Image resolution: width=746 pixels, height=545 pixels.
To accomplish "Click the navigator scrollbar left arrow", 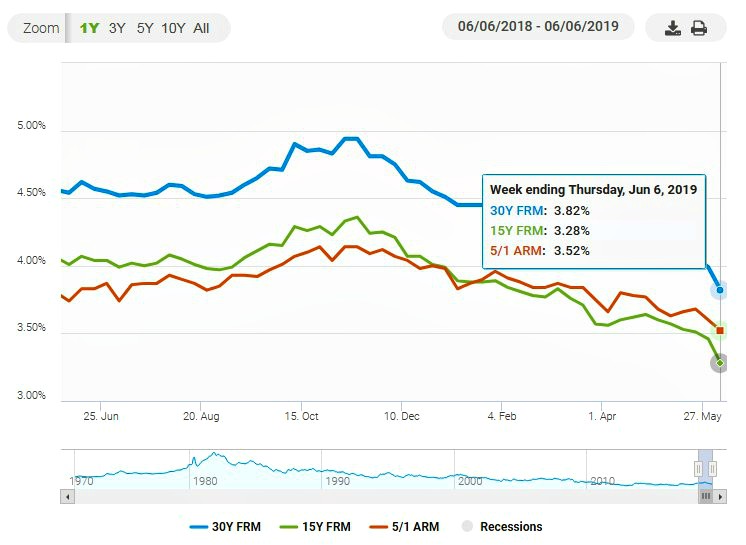I will pyautogui.click(x=68, y=497).
